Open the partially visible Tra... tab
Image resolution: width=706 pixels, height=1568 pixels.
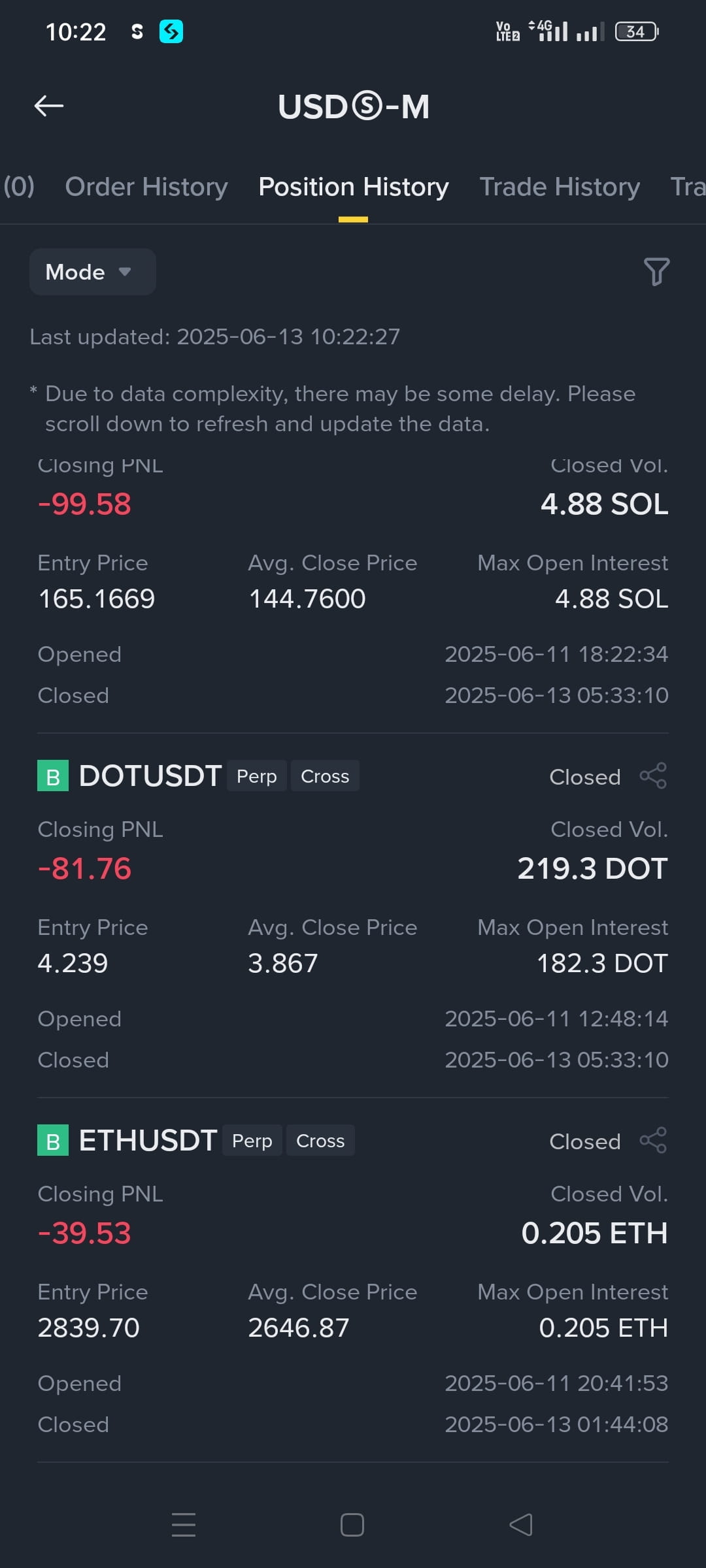point(688,187)
